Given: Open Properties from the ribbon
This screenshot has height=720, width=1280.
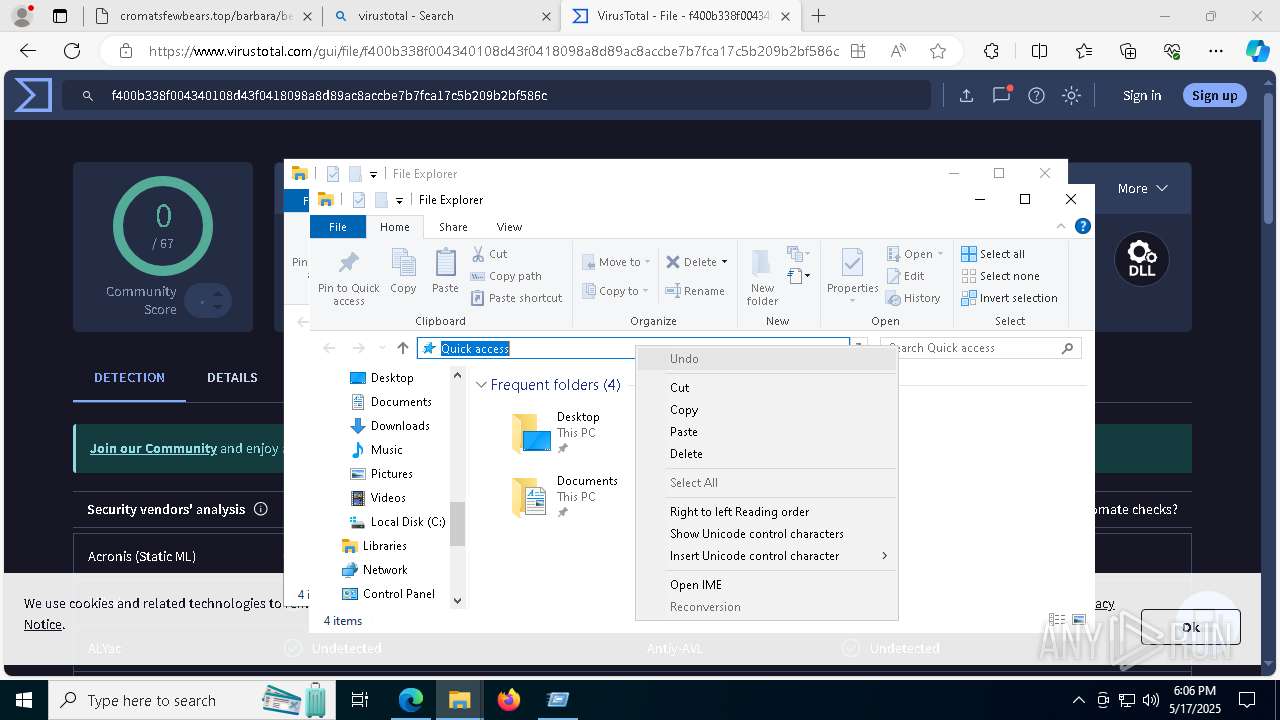Looking at the screenshot, I should coord(852,276).
